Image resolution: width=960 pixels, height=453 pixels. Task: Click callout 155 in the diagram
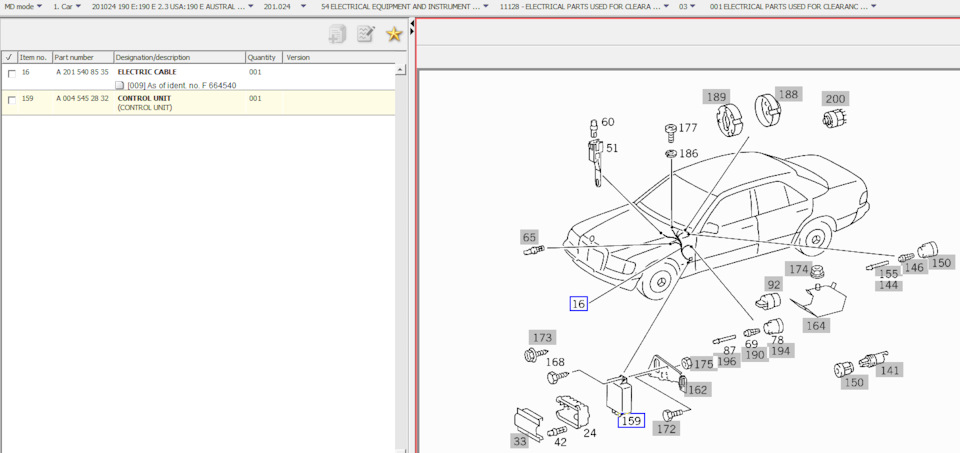(x=888, y=274)
